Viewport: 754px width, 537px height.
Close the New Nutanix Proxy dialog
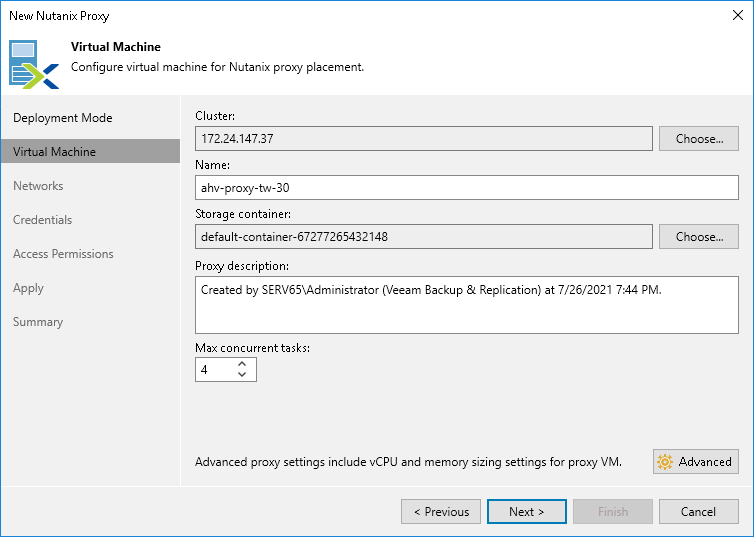pyautogui.click(x=738, y=15)
